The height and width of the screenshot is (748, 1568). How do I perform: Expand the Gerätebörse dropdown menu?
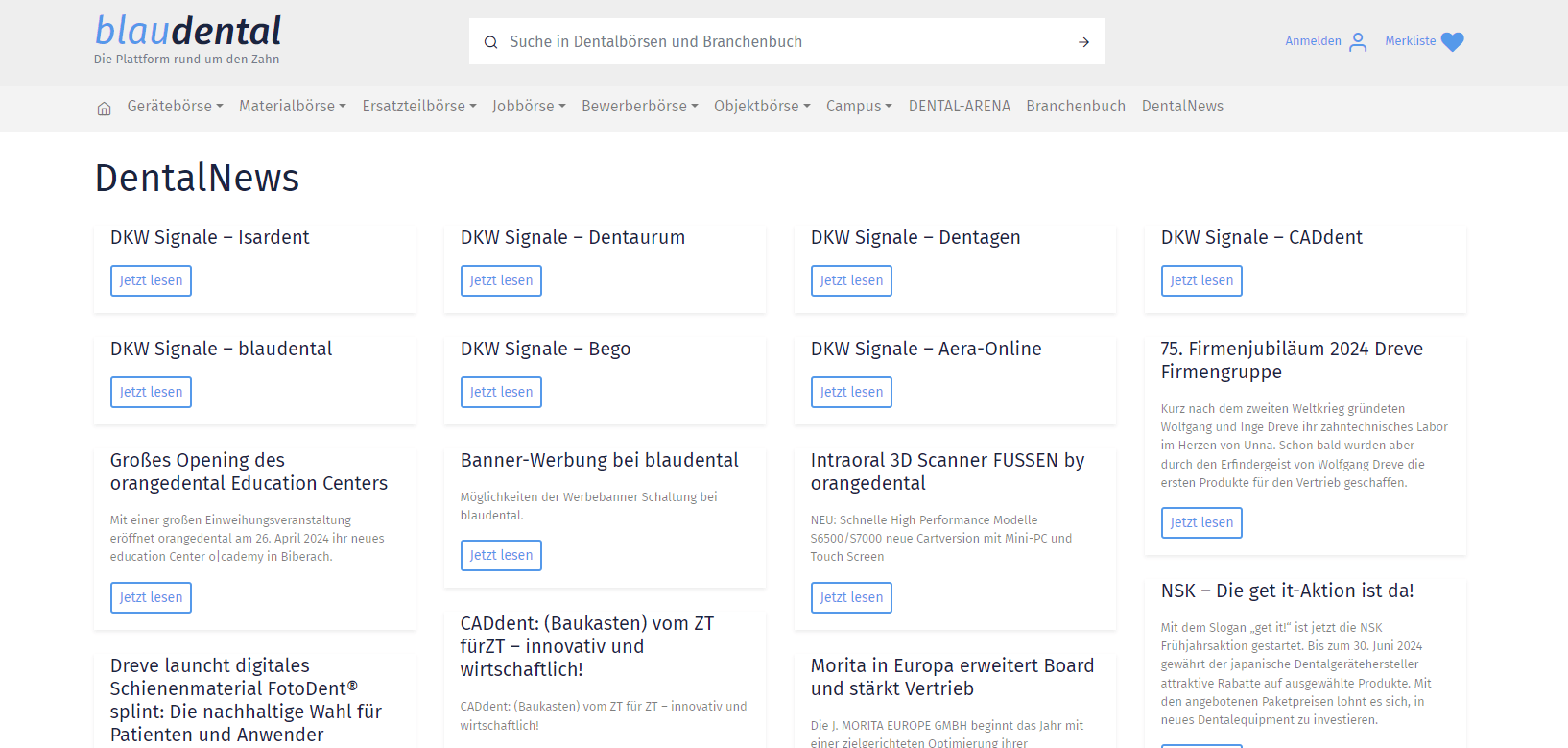click(x=175, y=107)
